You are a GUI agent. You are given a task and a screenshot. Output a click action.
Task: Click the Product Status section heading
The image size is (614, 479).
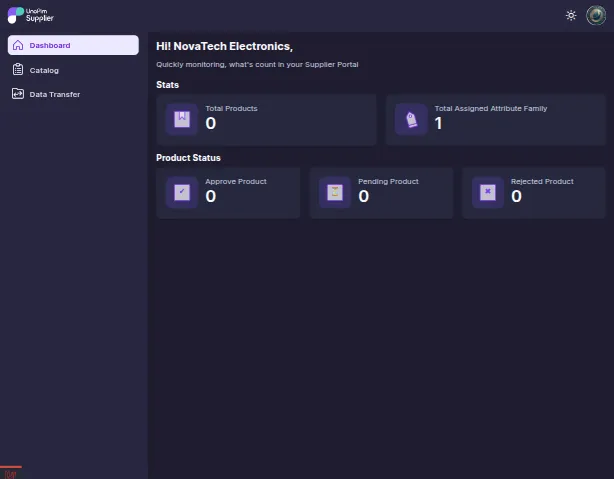click(188, 158)
